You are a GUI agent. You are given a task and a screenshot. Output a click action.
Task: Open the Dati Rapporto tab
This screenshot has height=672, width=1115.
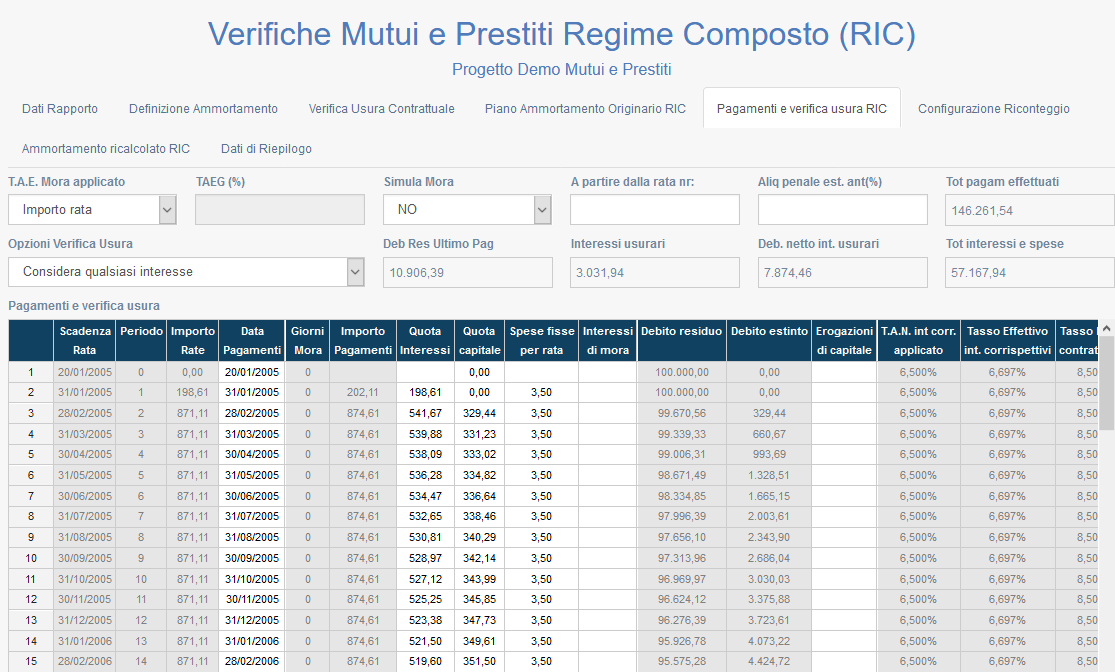tap(60, 109)
